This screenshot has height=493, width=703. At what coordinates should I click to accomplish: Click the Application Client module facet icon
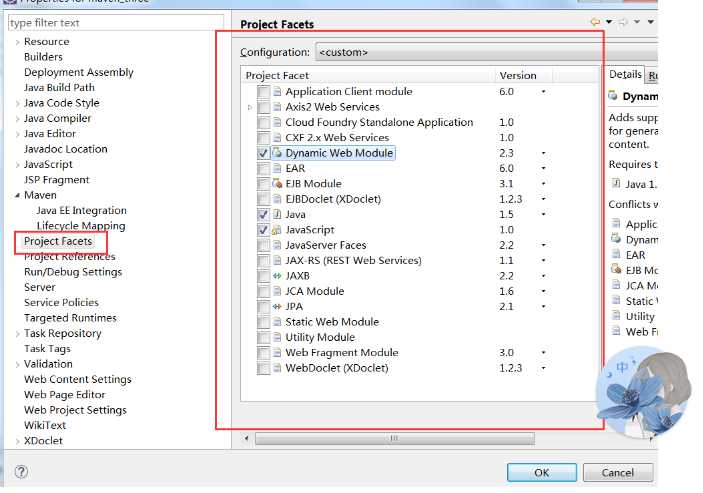click(x=277, y=92)
